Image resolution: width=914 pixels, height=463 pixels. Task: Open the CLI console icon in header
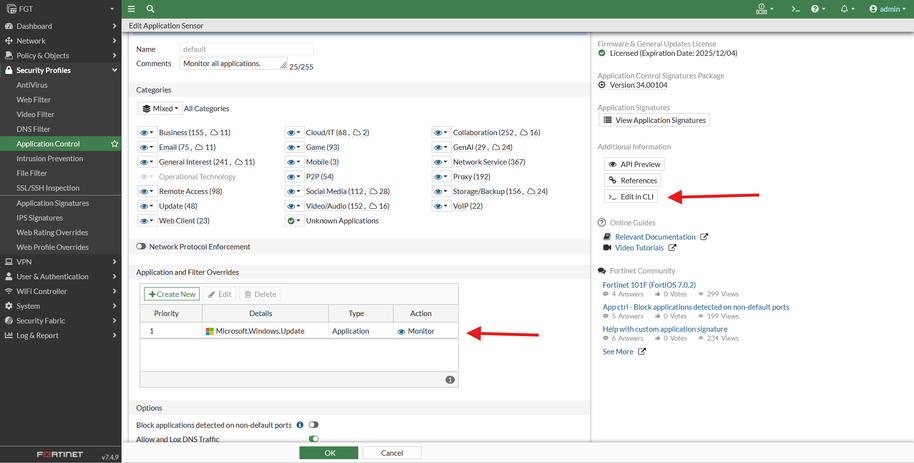point(795,9)
